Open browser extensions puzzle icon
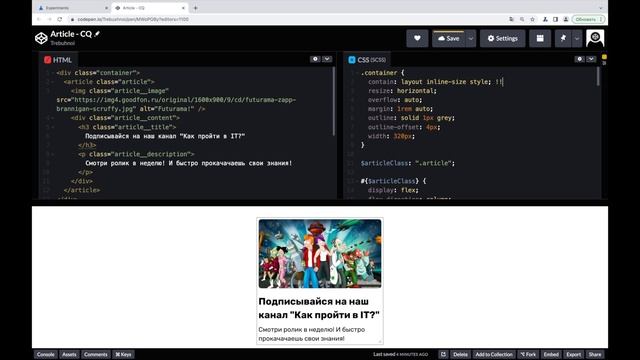 point(545,19)
